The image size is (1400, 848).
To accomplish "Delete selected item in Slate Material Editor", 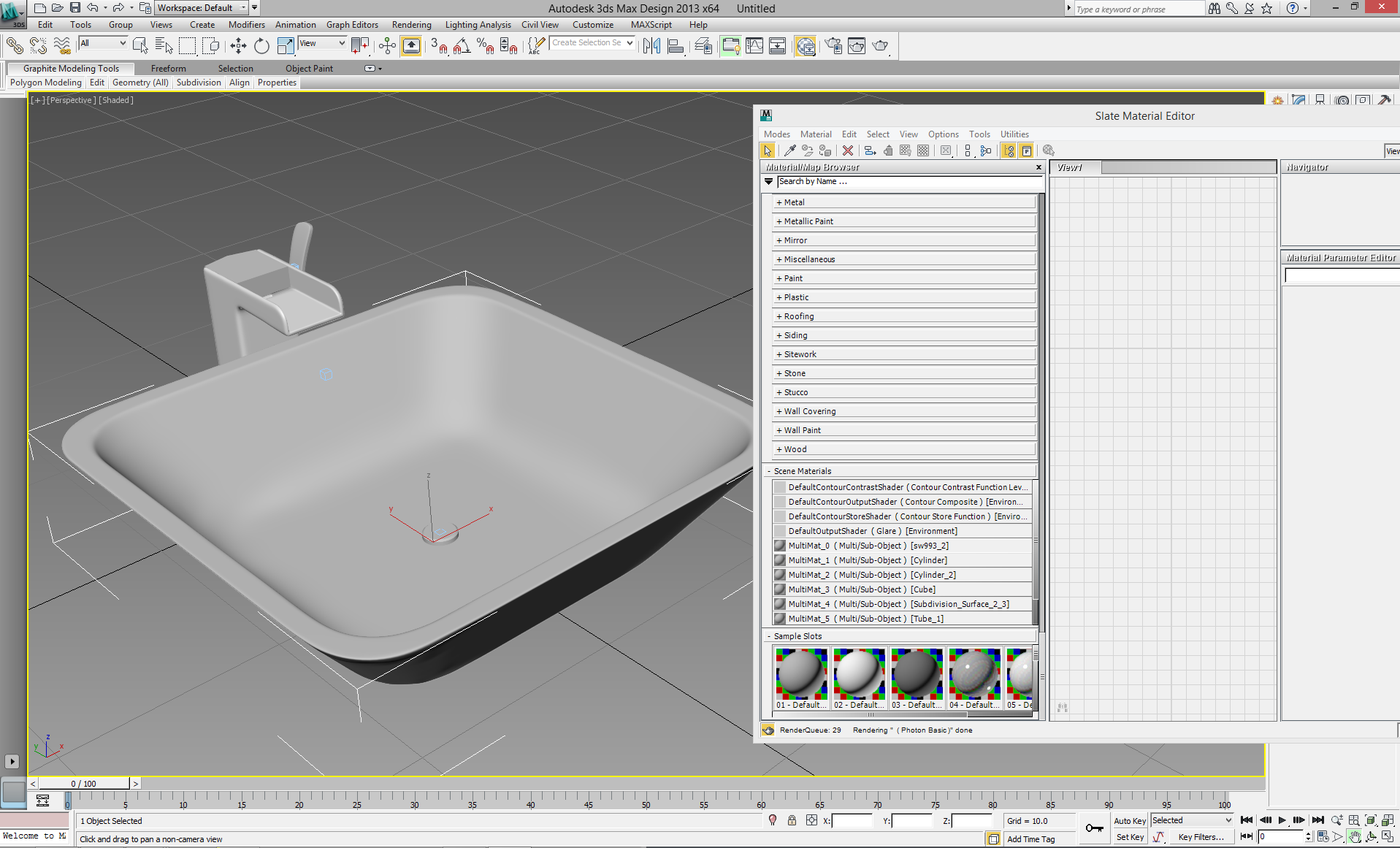I will pyautogui.click(x=847, y=150).
